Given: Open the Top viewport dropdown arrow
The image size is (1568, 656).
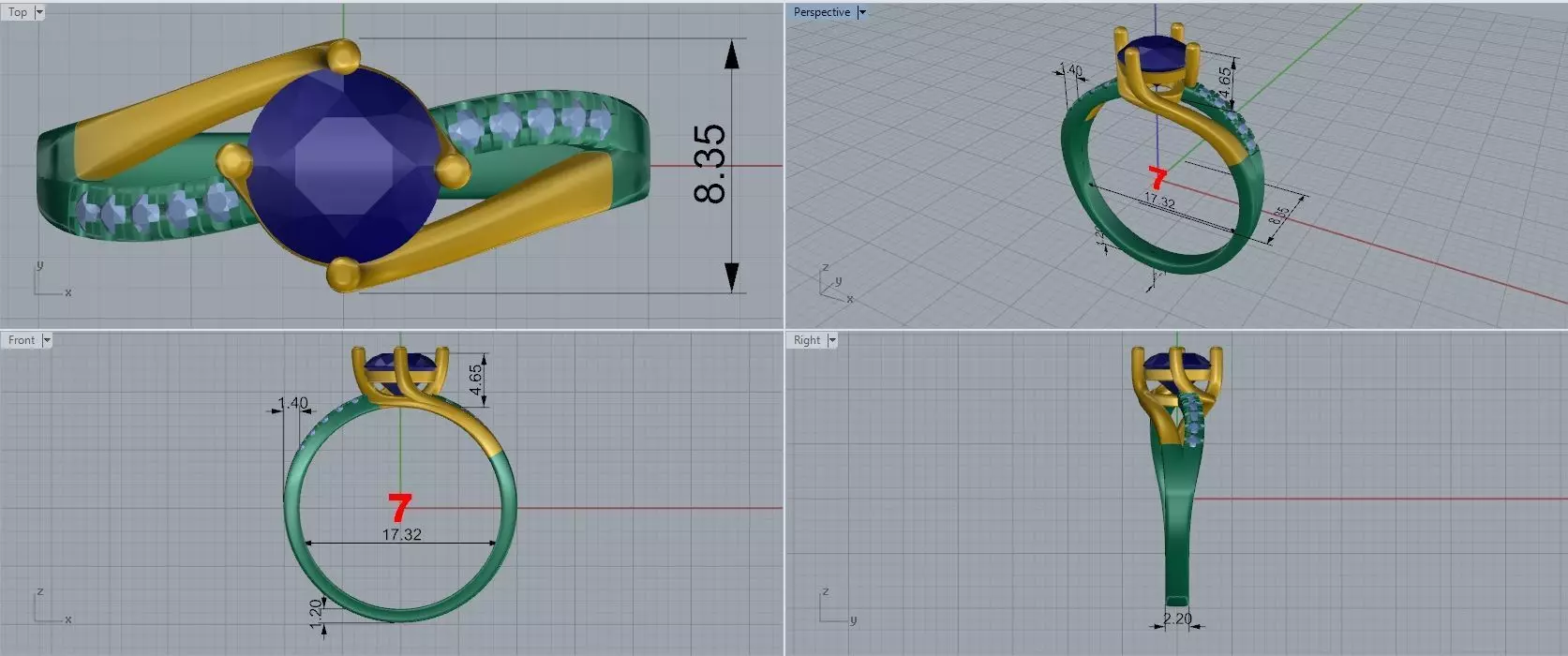Looking at the screenshot, I should [39, 12].
